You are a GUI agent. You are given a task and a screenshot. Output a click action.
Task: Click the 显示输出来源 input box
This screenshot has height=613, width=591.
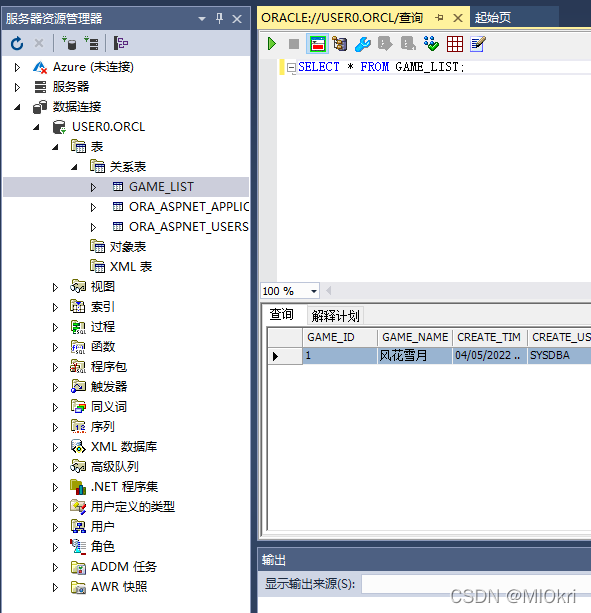476,584
